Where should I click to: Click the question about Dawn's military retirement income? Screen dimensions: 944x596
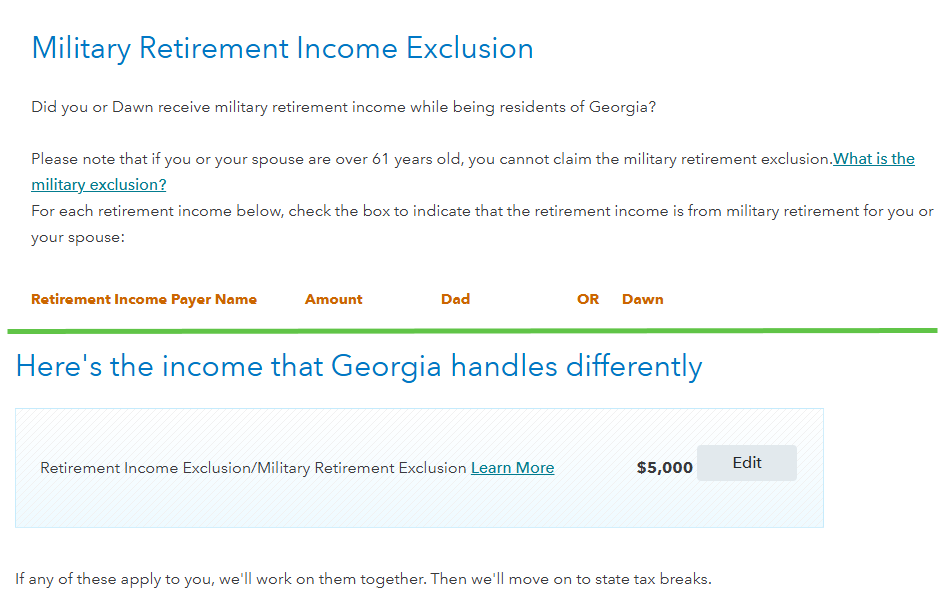pos(344,106)
